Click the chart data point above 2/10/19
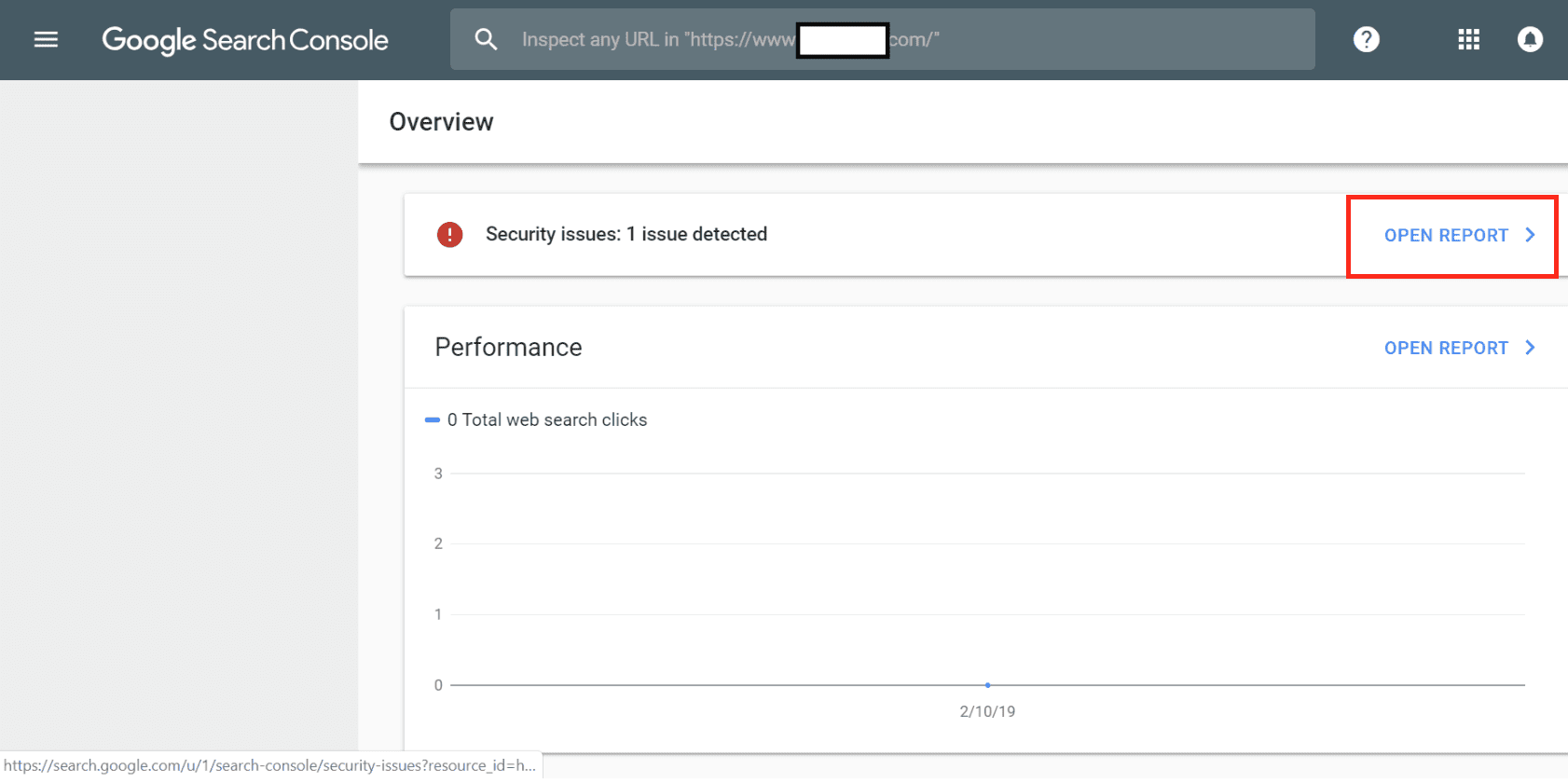 (x=987, y=685)
